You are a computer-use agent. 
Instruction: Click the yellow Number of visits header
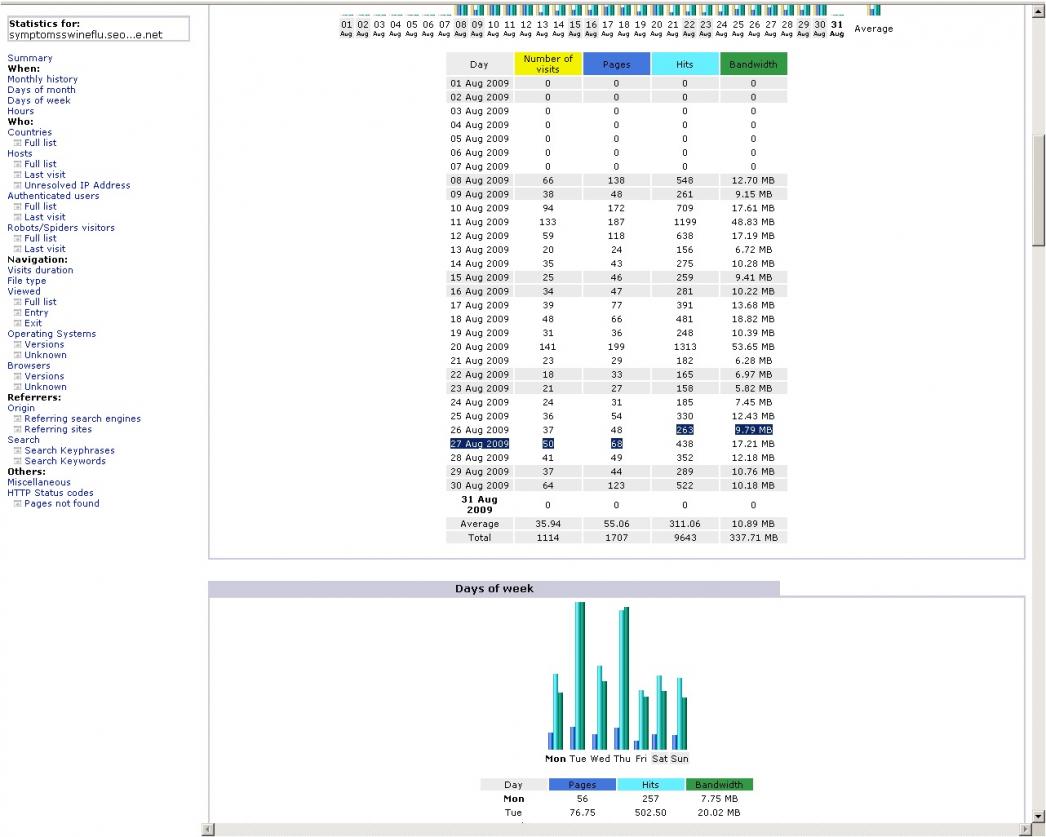pos(548,64)
